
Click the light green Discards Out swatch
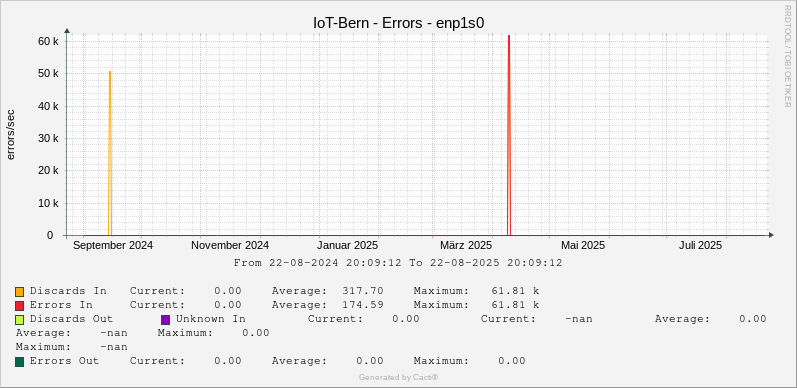click(x=20, y=319)
